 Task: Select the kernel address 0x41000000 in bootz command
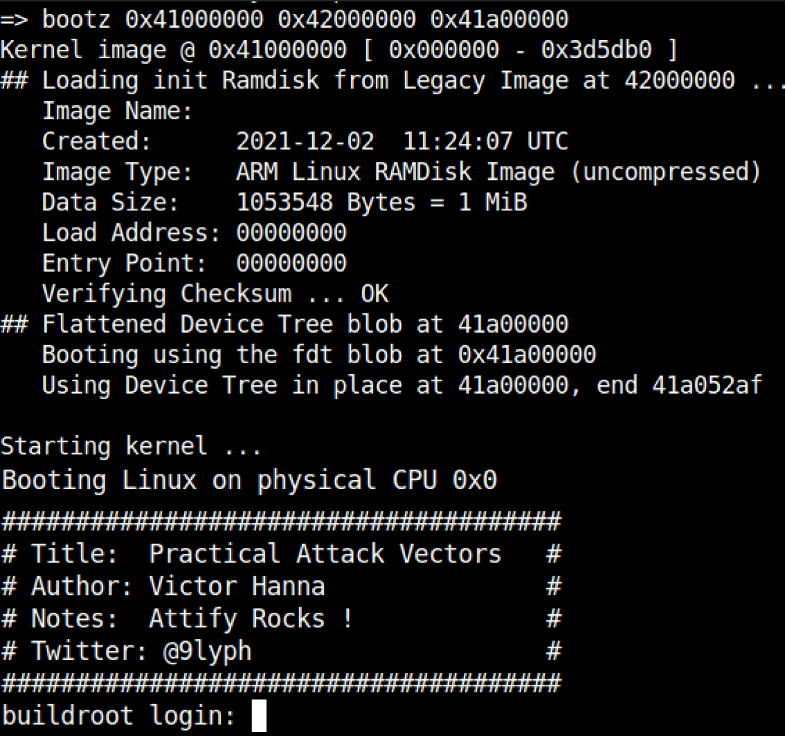point(194,20)
